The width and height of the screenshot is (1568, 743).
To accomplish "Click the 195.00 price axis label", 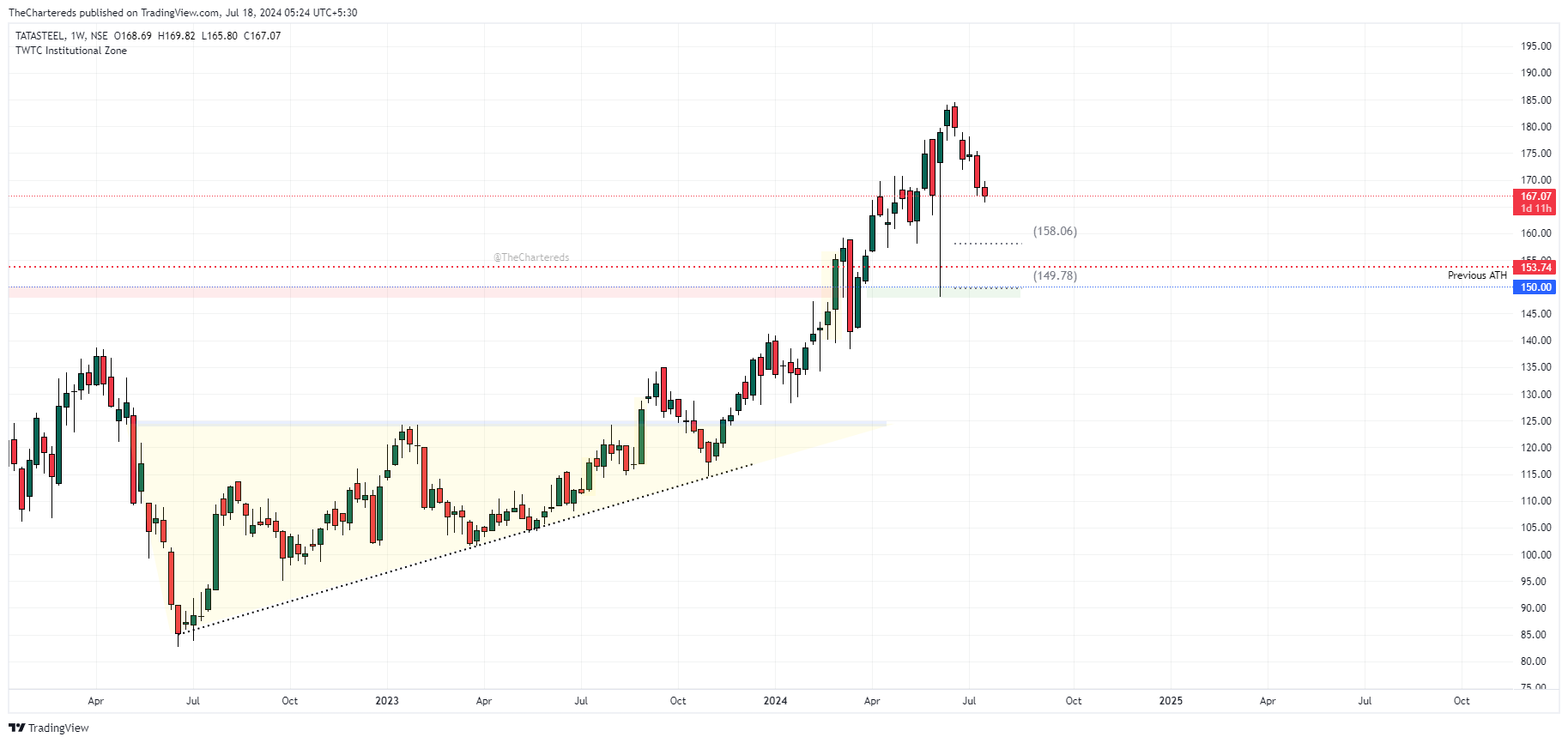I will pos(1536,46).
